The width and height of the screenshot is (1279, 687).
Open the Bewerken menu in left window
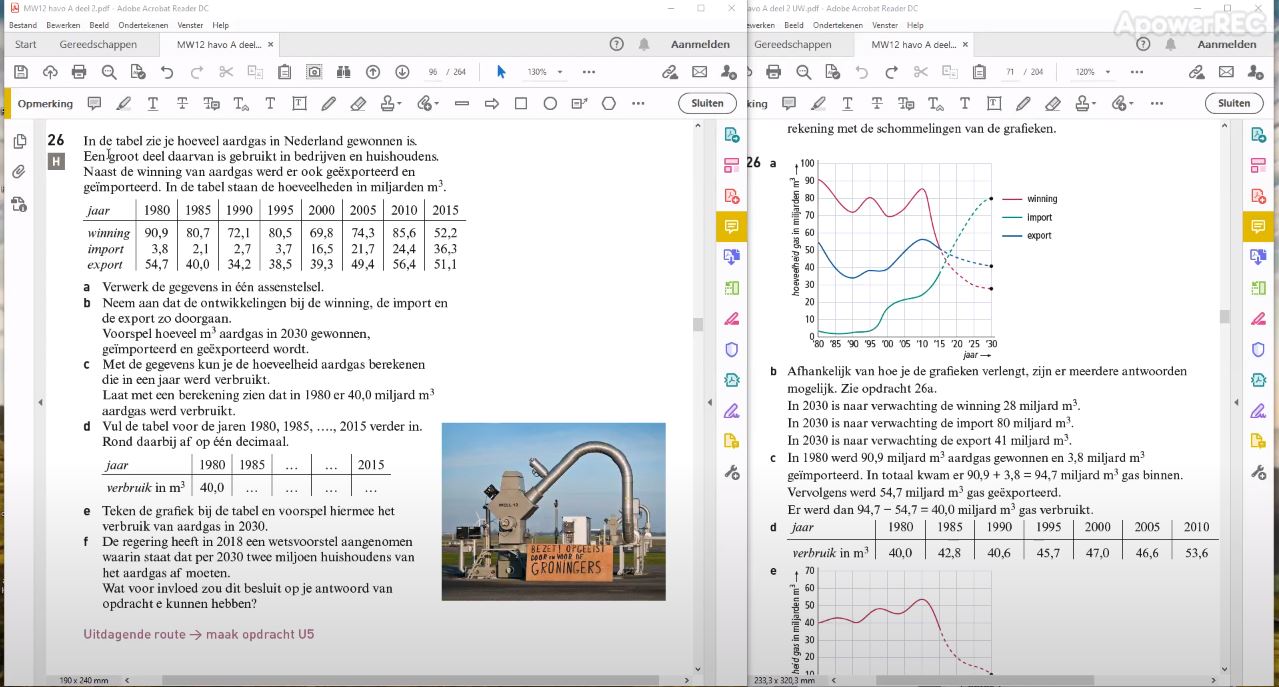[63, 25]
